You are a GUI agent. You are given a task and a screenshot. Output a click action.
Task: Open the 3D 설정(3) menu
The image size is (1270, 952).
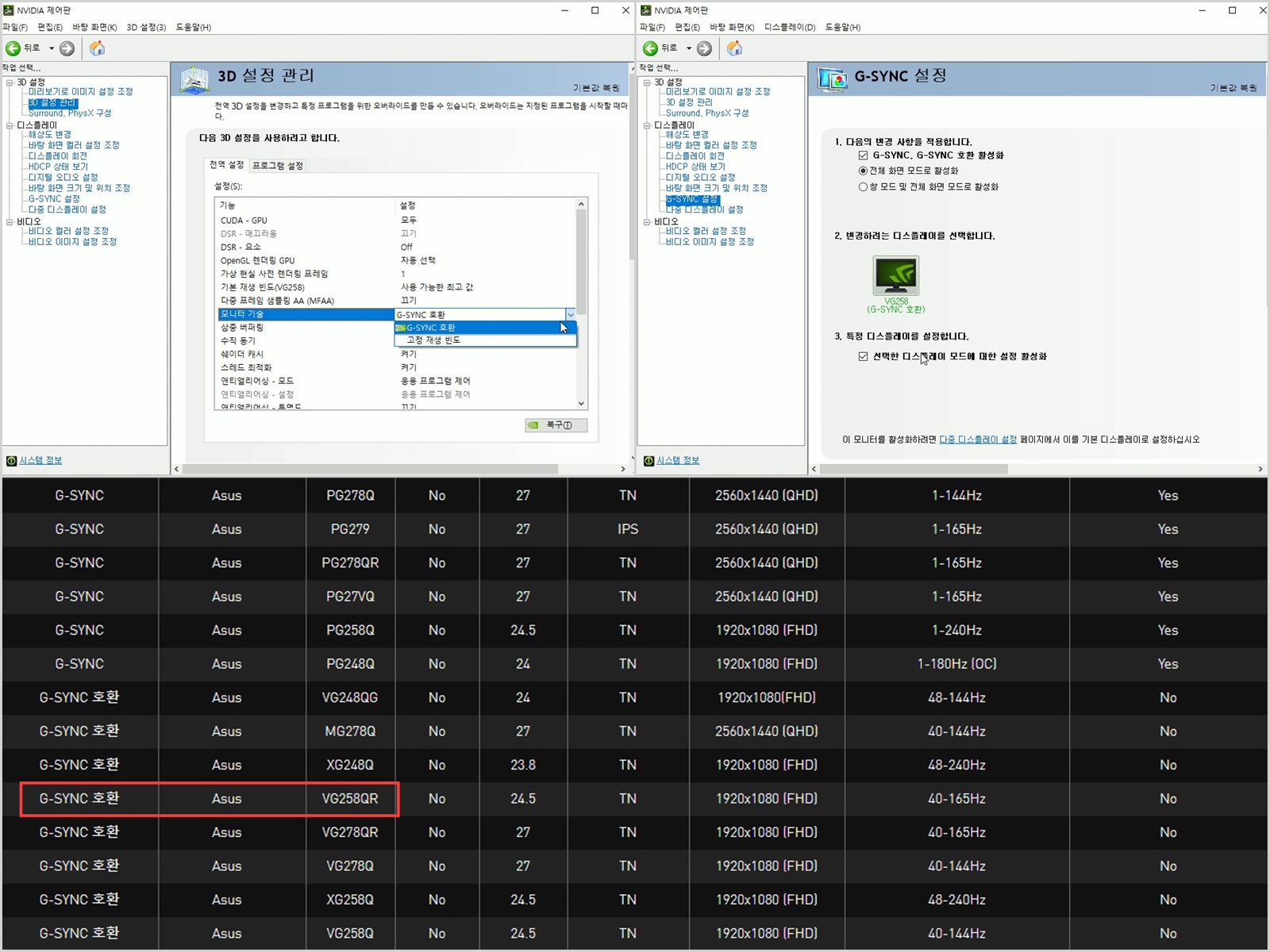(x=146, y=27)
